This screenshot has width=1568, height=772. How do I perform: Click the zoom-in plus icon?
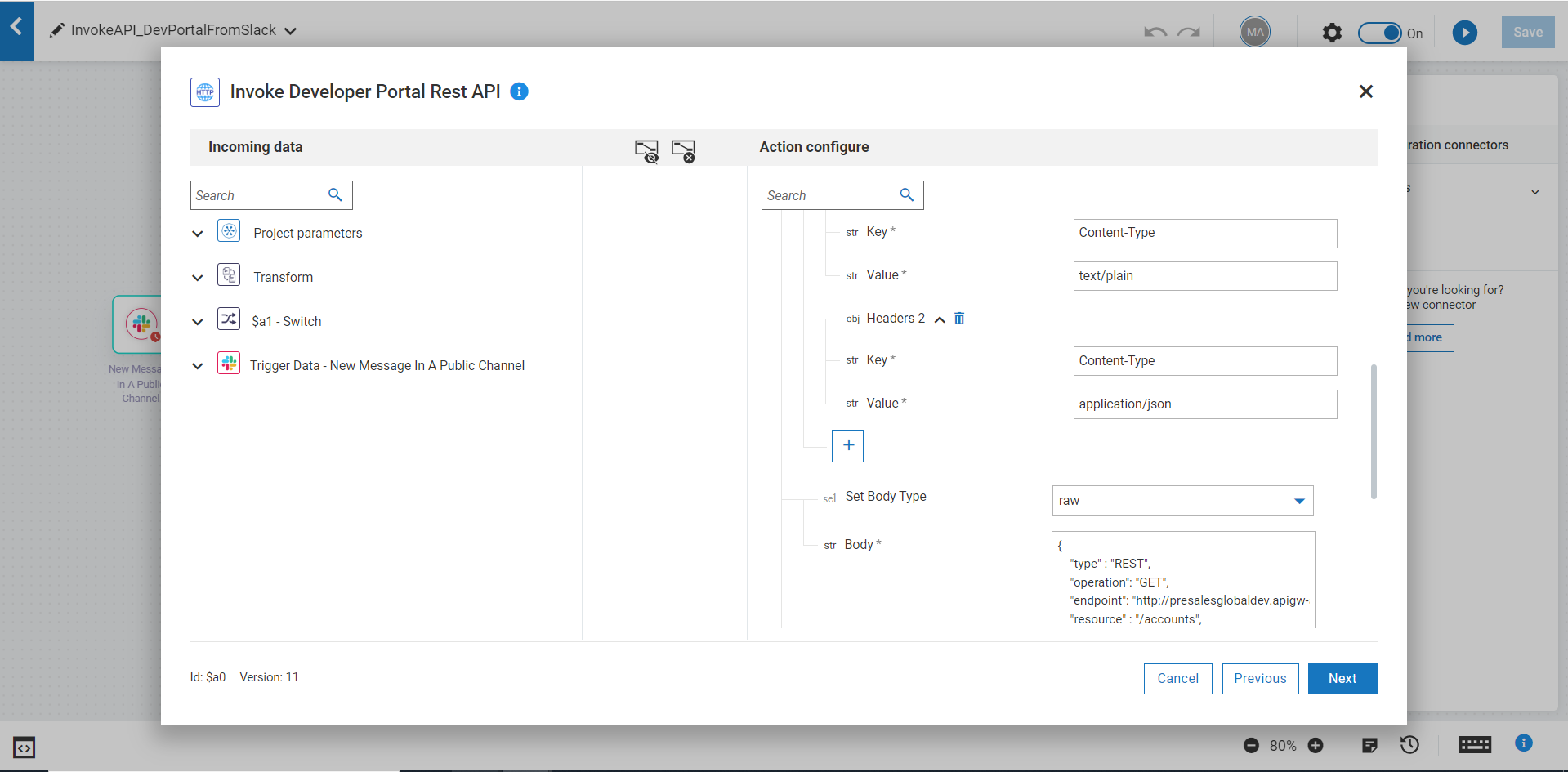pyautogui.click(x=1316, y=745)
